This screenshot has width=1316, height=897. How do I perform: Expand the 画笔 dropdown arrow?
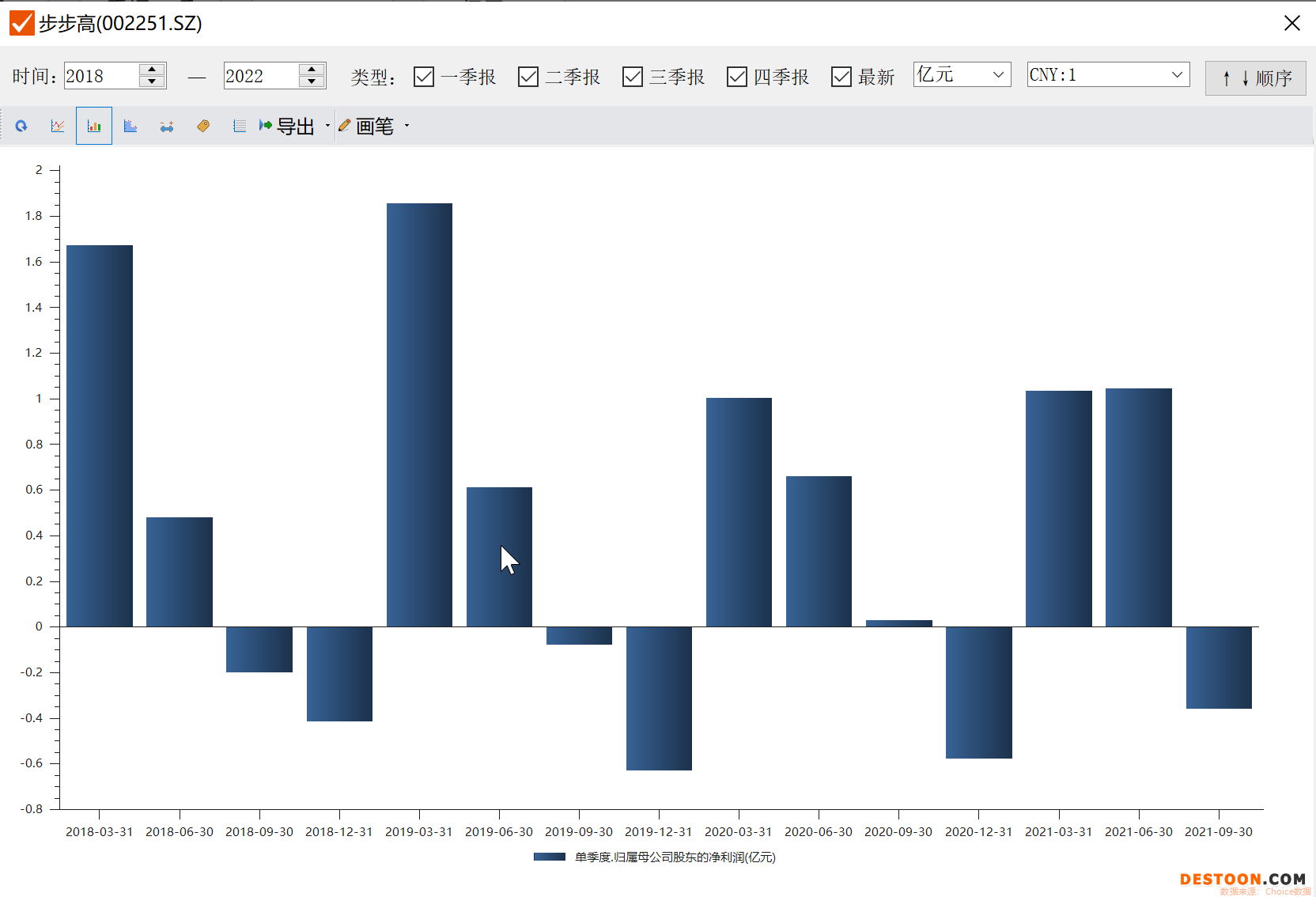point(407,126)
